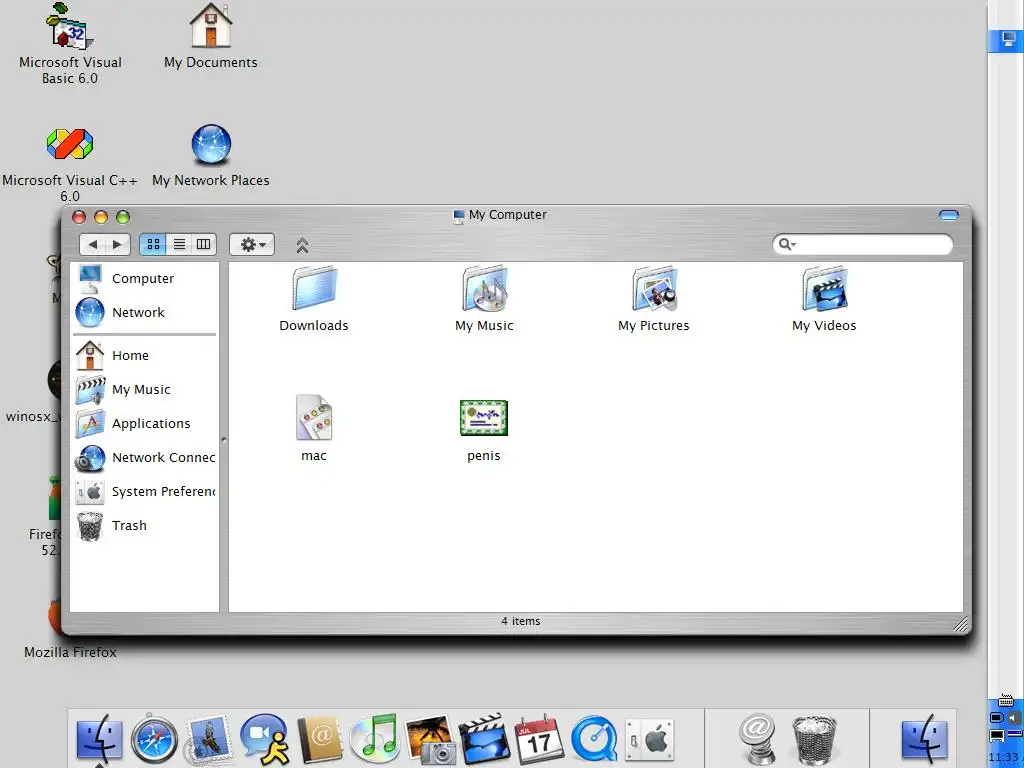Click the double up-chevron toolbar icon
This screenshot has width=1024, height=768.
[302, 246]
